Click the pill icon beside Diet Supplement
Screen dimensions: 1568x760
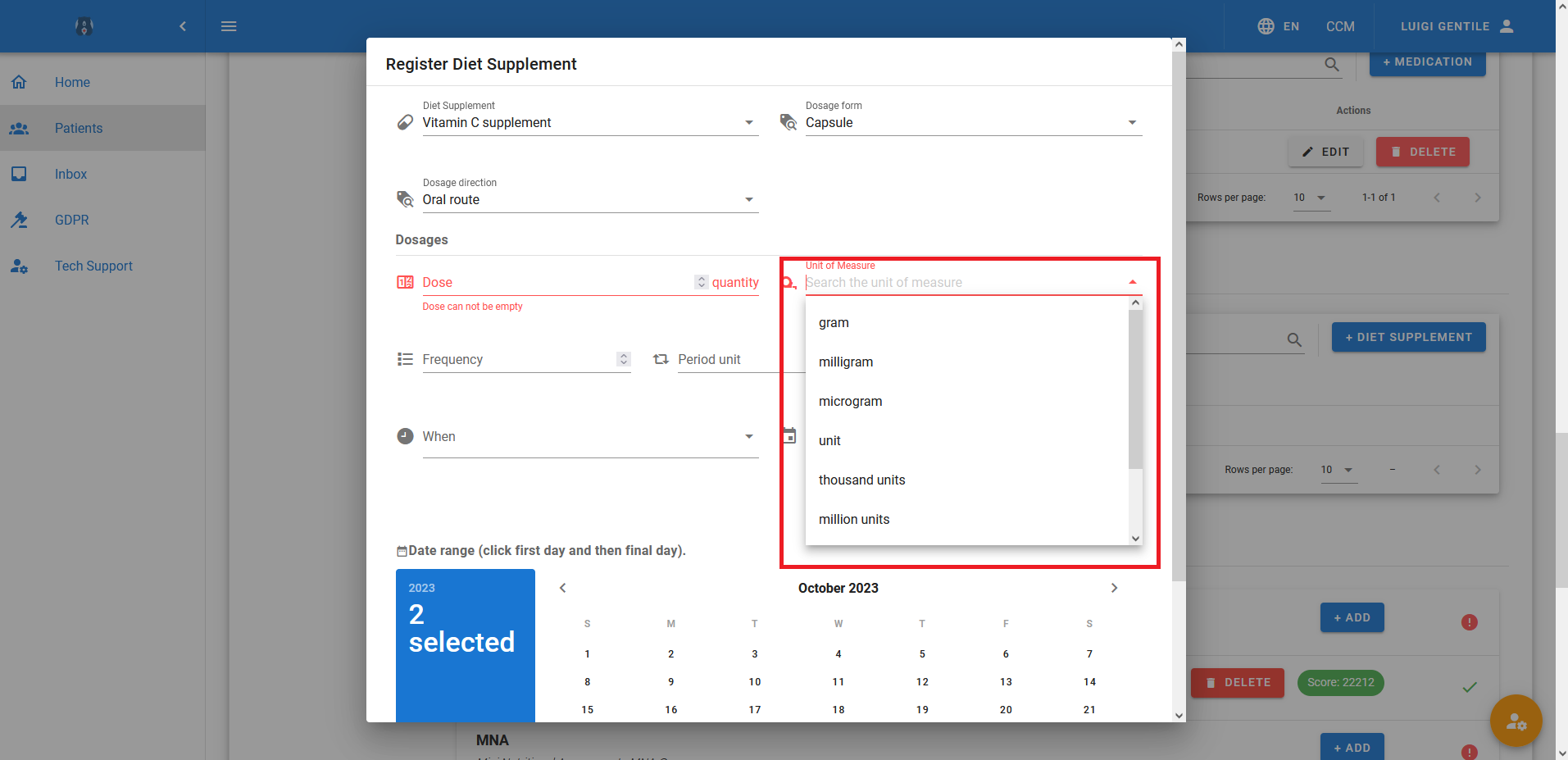click(x=405, y=122)
